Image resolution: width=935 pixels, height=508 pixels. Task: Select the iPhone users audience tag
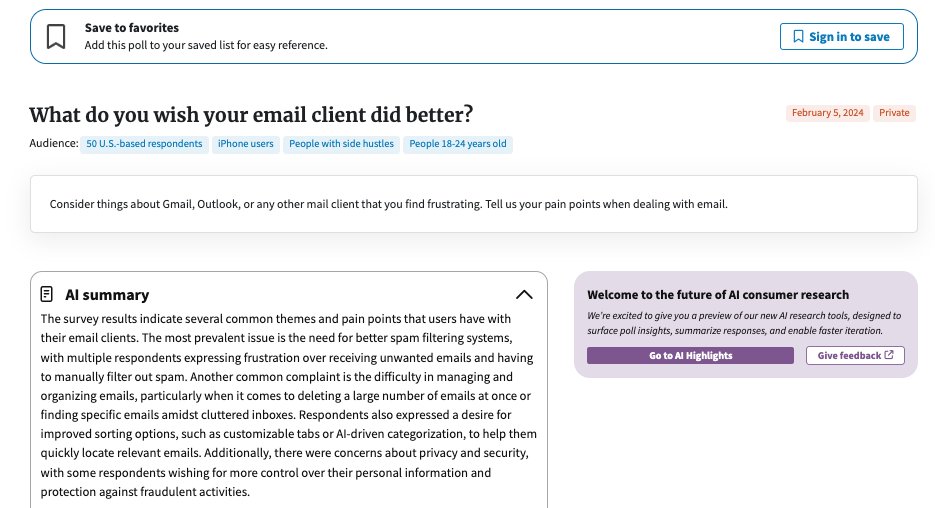(246, 144)
